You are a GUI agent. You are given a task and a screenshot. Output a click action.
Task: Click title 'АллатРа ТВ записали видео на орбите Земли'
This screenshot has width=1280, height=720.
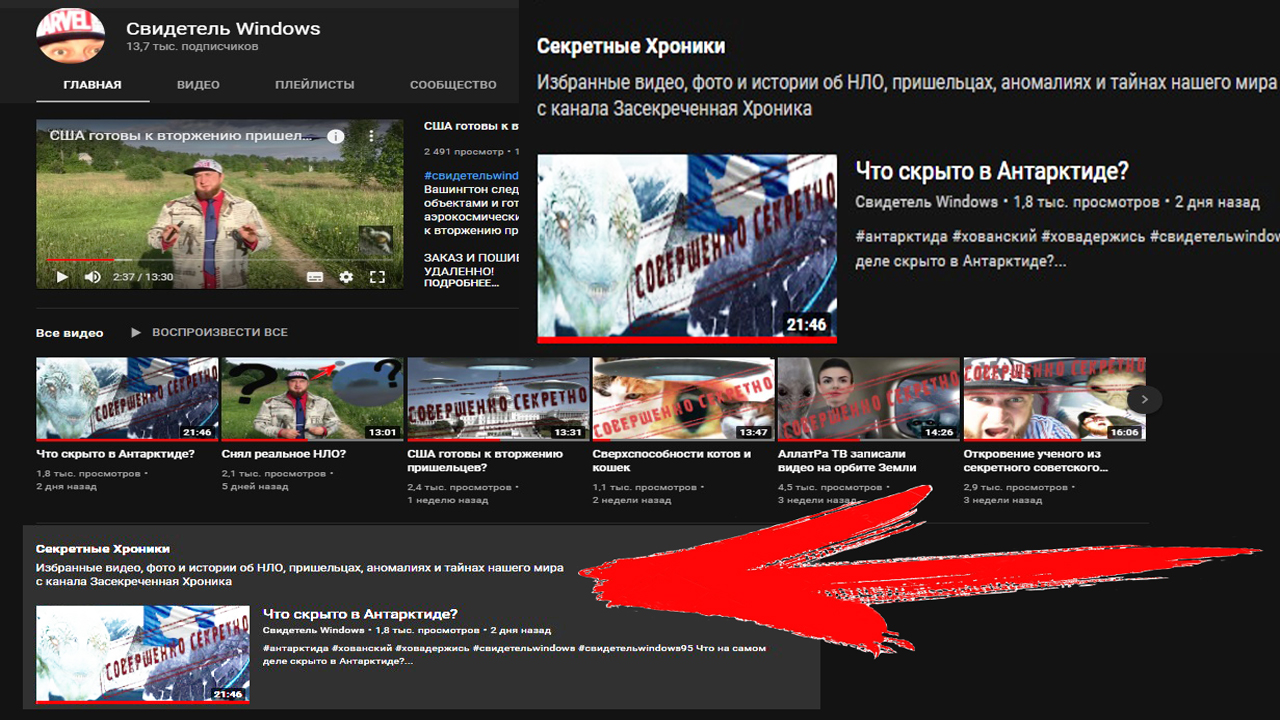tap(847, 460)
